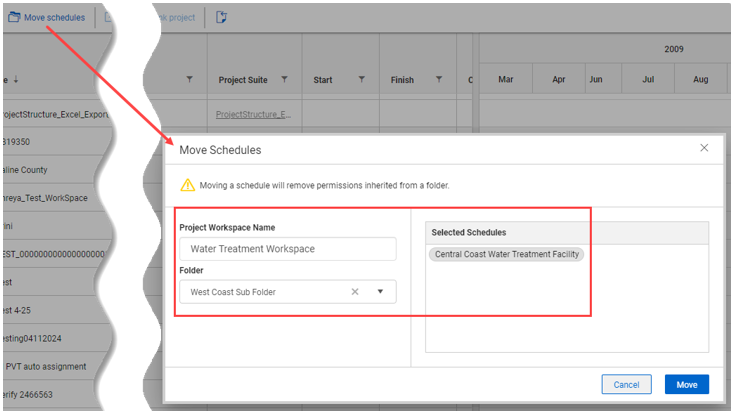Click the document icon in the toolbar
This screenshot has width=732, height=413.
point(221,17)
